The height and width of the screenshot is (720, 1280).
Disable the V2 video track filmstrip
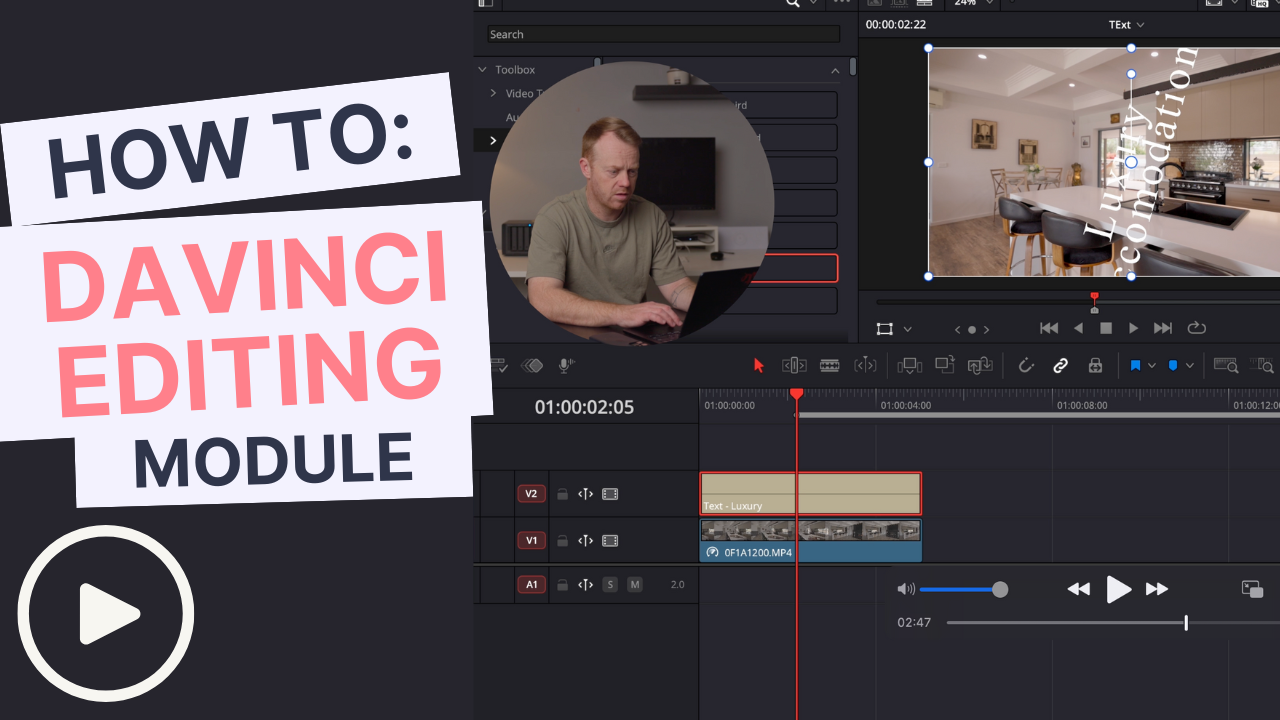(610, 494)
